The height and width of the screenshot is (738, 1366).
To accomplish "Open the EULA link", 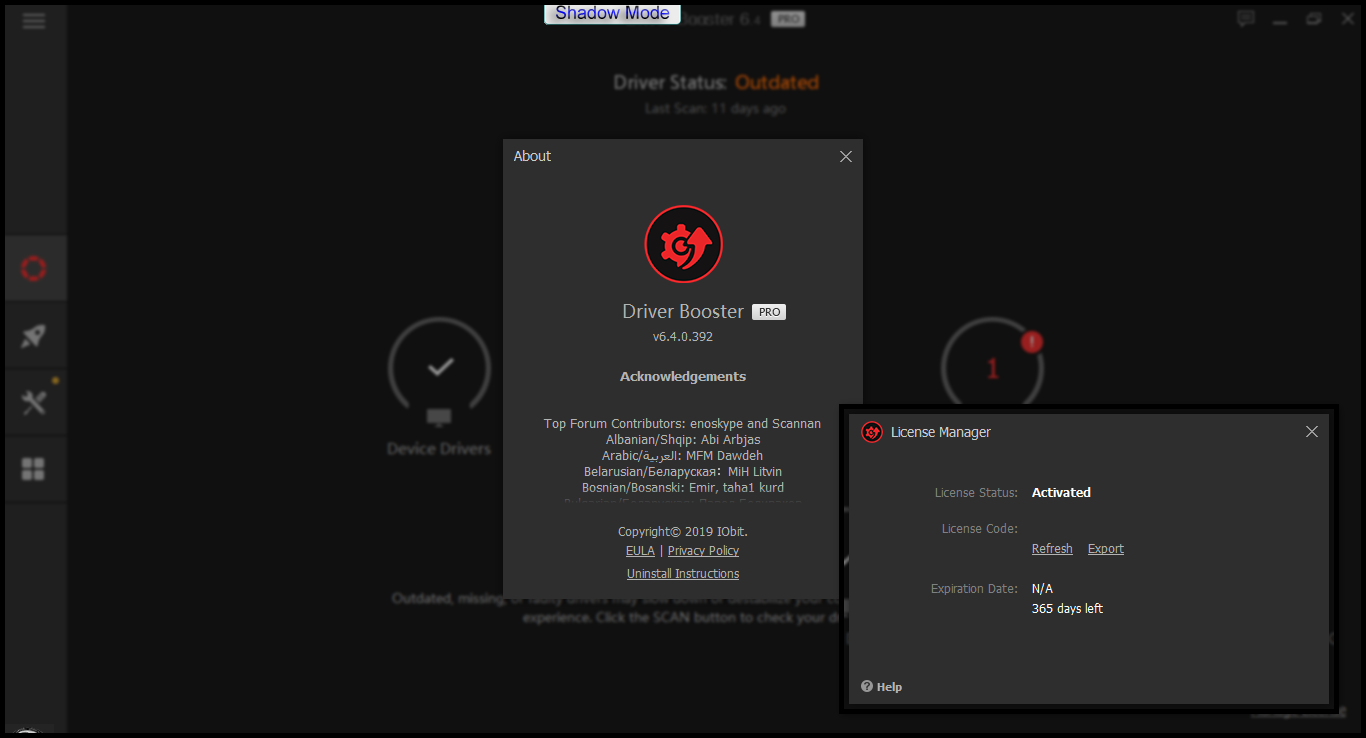I will coord(640,551).
